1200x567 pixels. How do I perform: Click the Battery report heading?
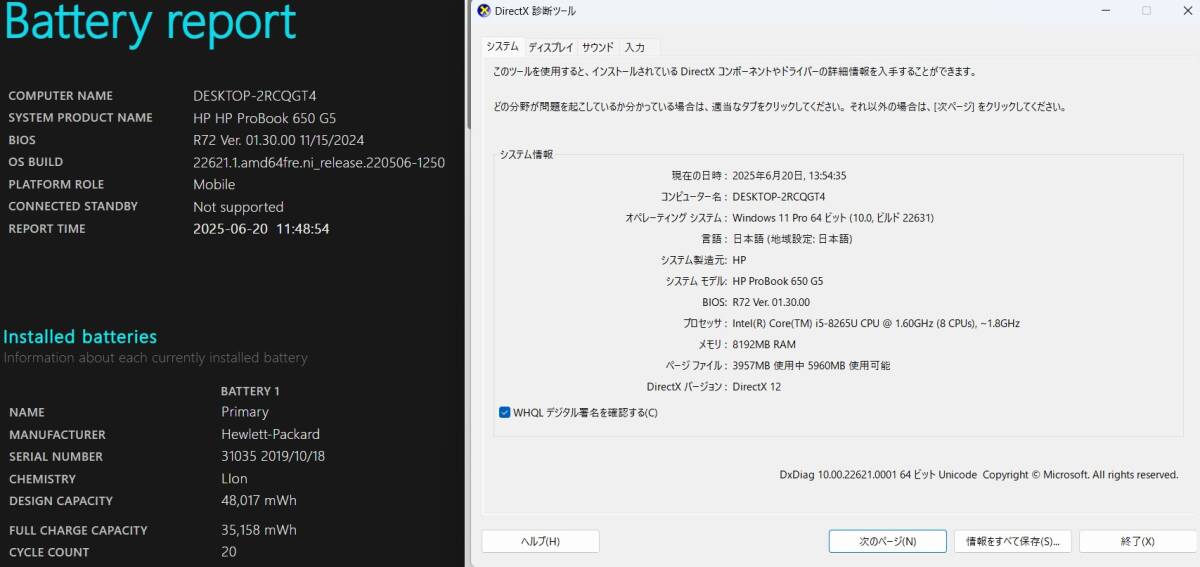pos(152,21)
